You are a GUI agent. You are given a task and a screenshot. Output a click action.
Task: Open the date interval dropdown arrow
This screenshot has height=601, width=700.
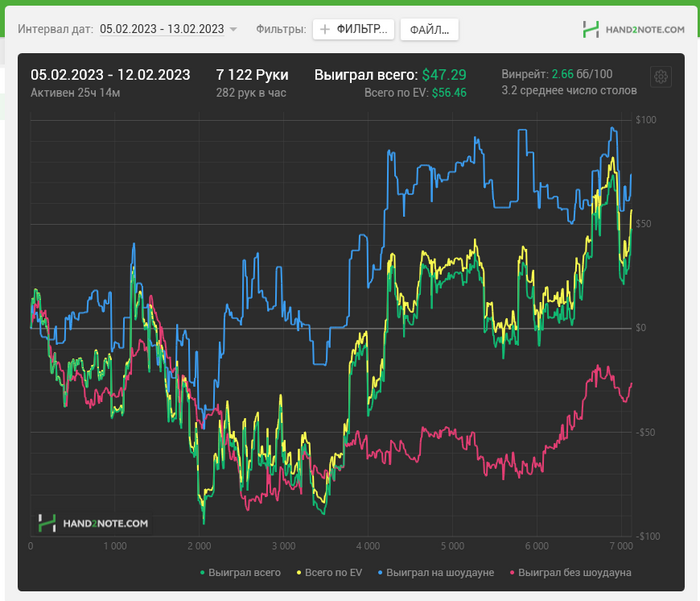(233, 29)
